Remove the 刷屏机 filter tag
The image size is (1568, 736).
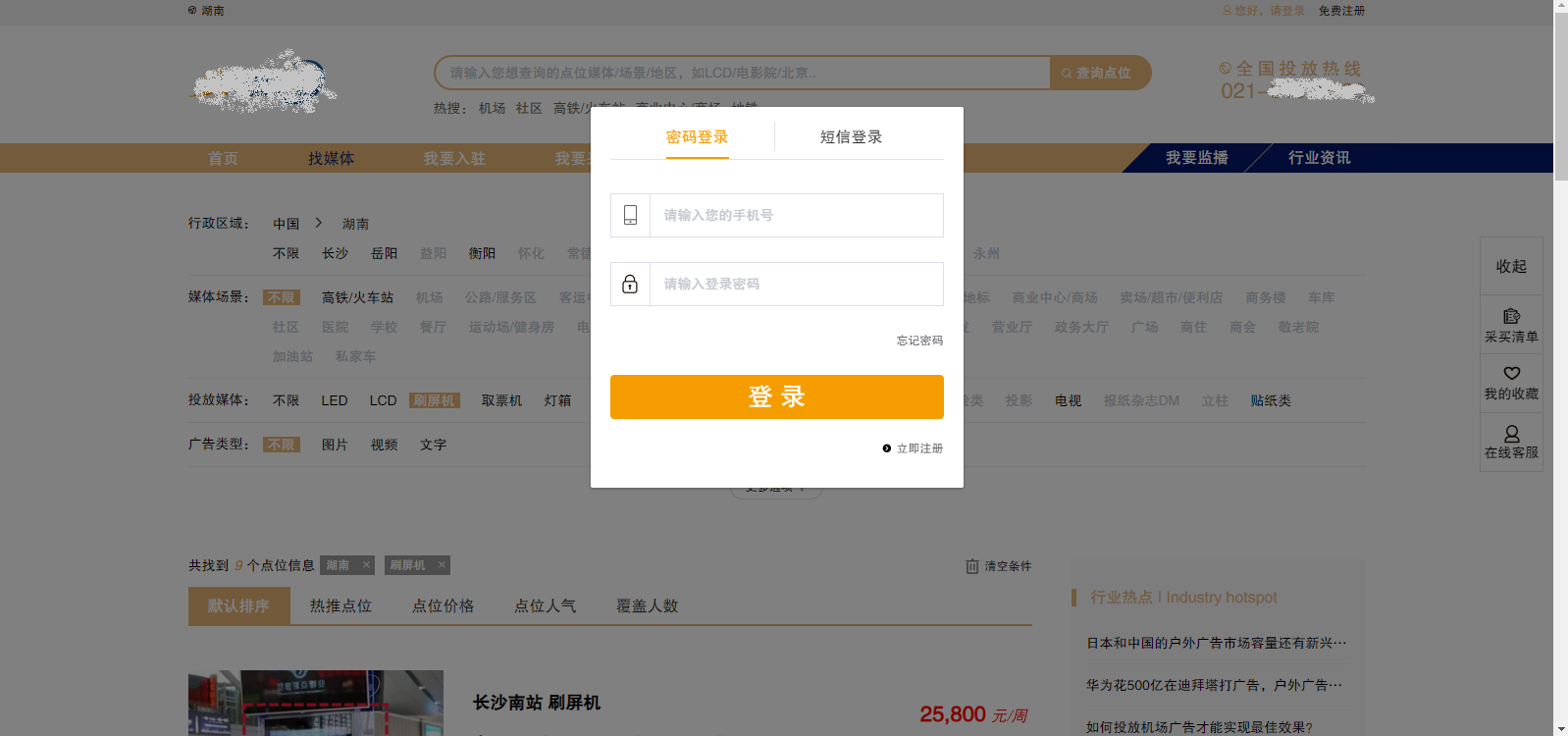click(x=442, y=565)
